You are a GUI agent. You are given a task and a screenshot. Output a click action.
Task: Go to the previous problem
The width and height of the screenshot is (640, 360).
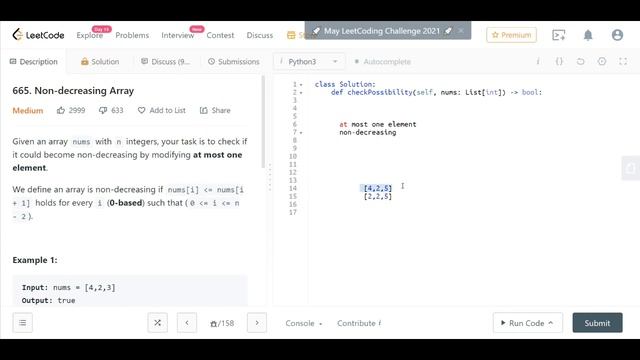[x=187, y=323]
